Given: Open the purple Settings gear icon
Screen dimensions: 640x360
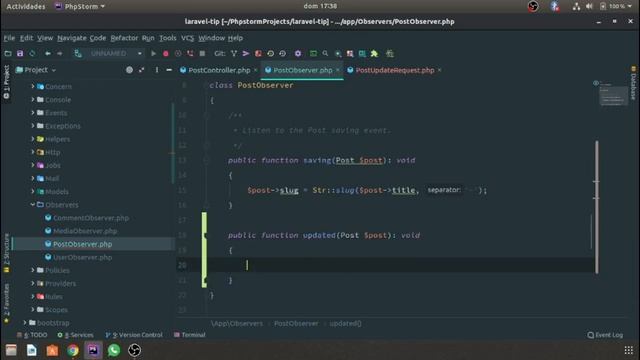Looking at the screenshot, I should [298, 53].
